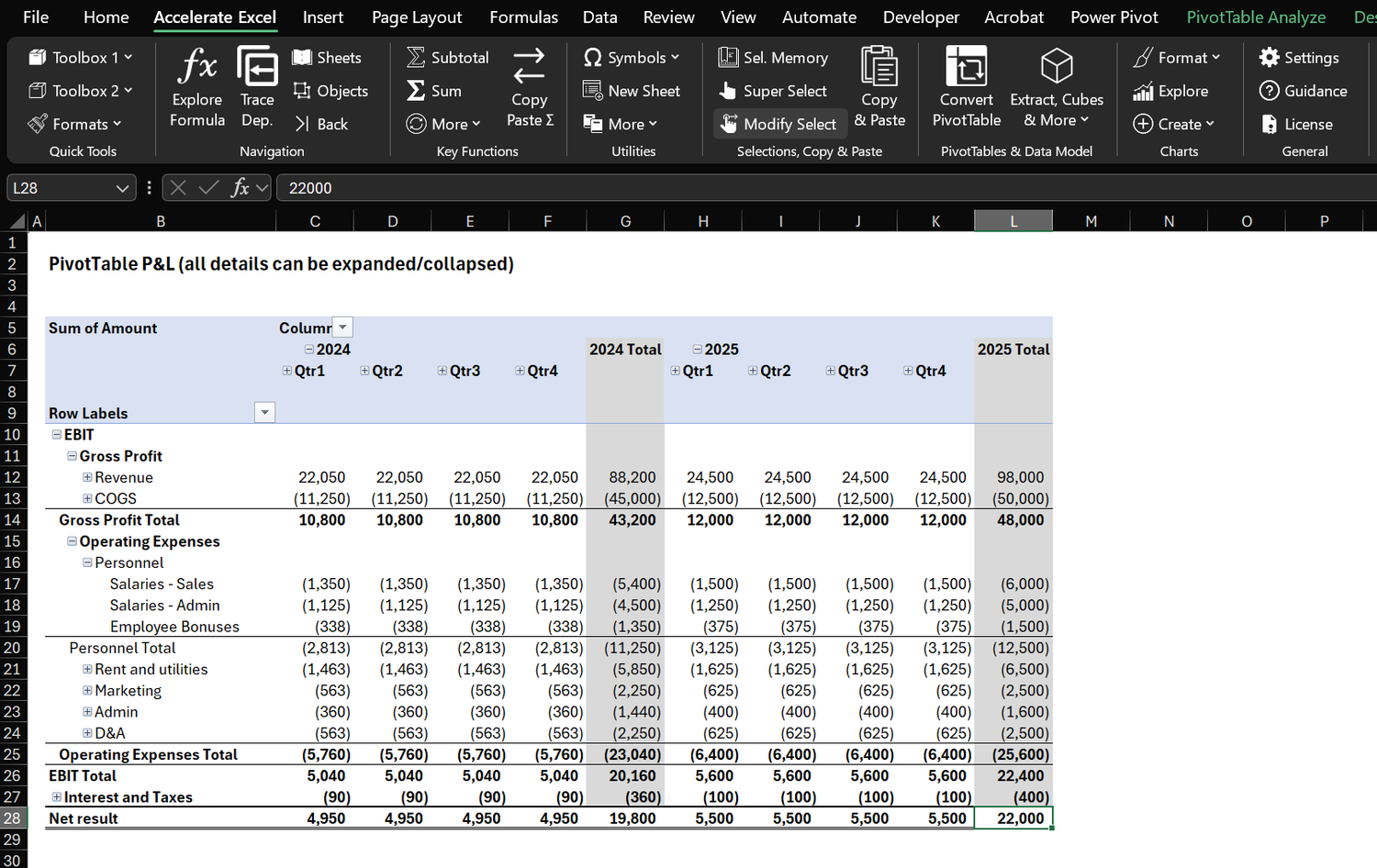
Task: Open the Data ribbon tab
Action: point(599,17)
